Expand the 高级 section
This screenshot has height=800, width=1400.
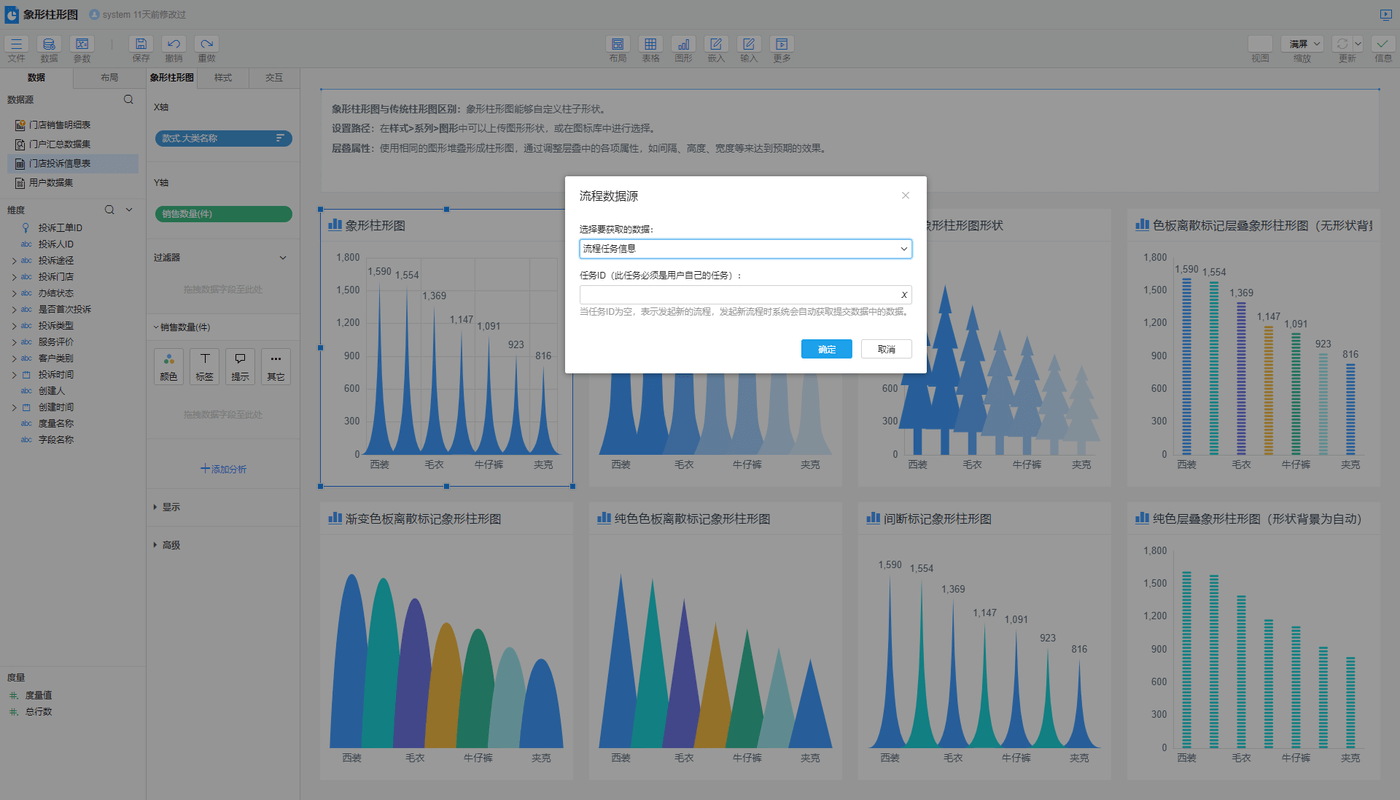tap(155, 546)
